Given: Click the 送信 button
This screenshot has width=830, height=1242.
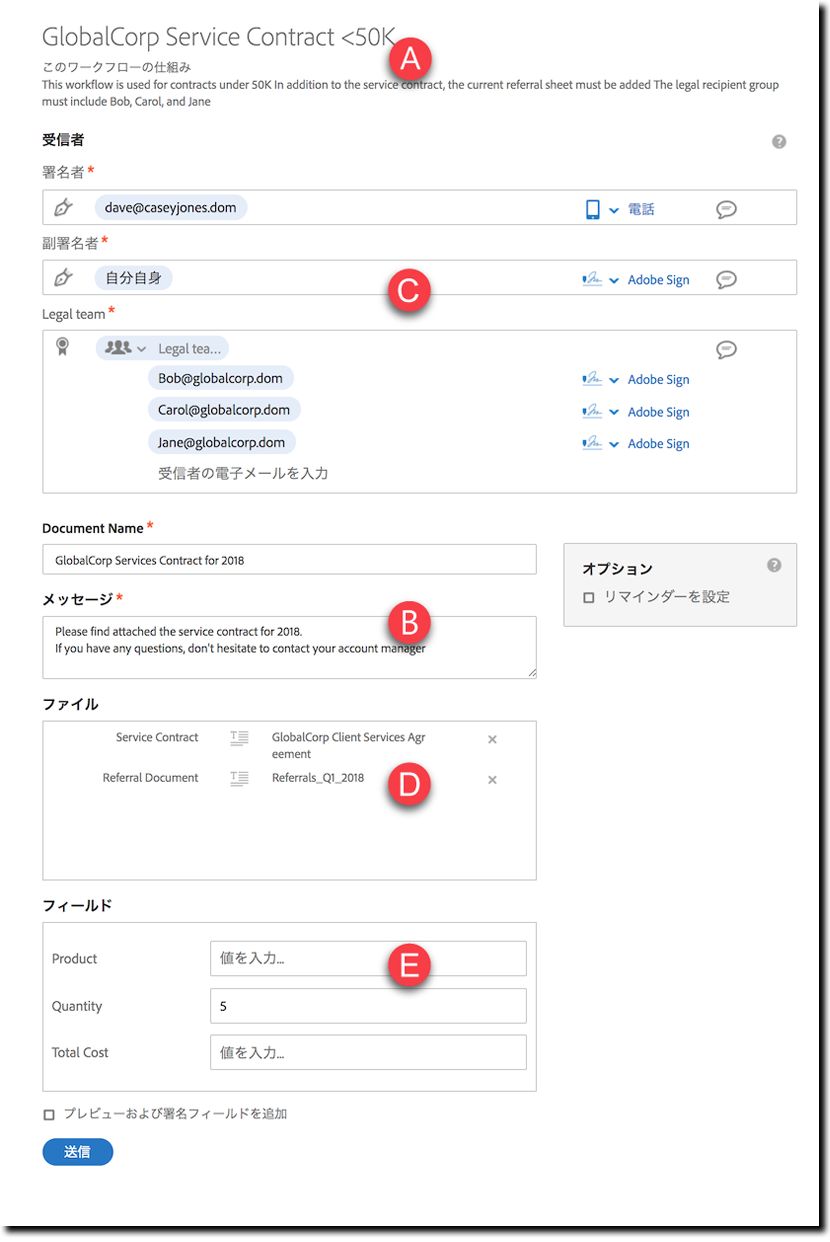Looking at the screenshot, I should point(78,1152).
